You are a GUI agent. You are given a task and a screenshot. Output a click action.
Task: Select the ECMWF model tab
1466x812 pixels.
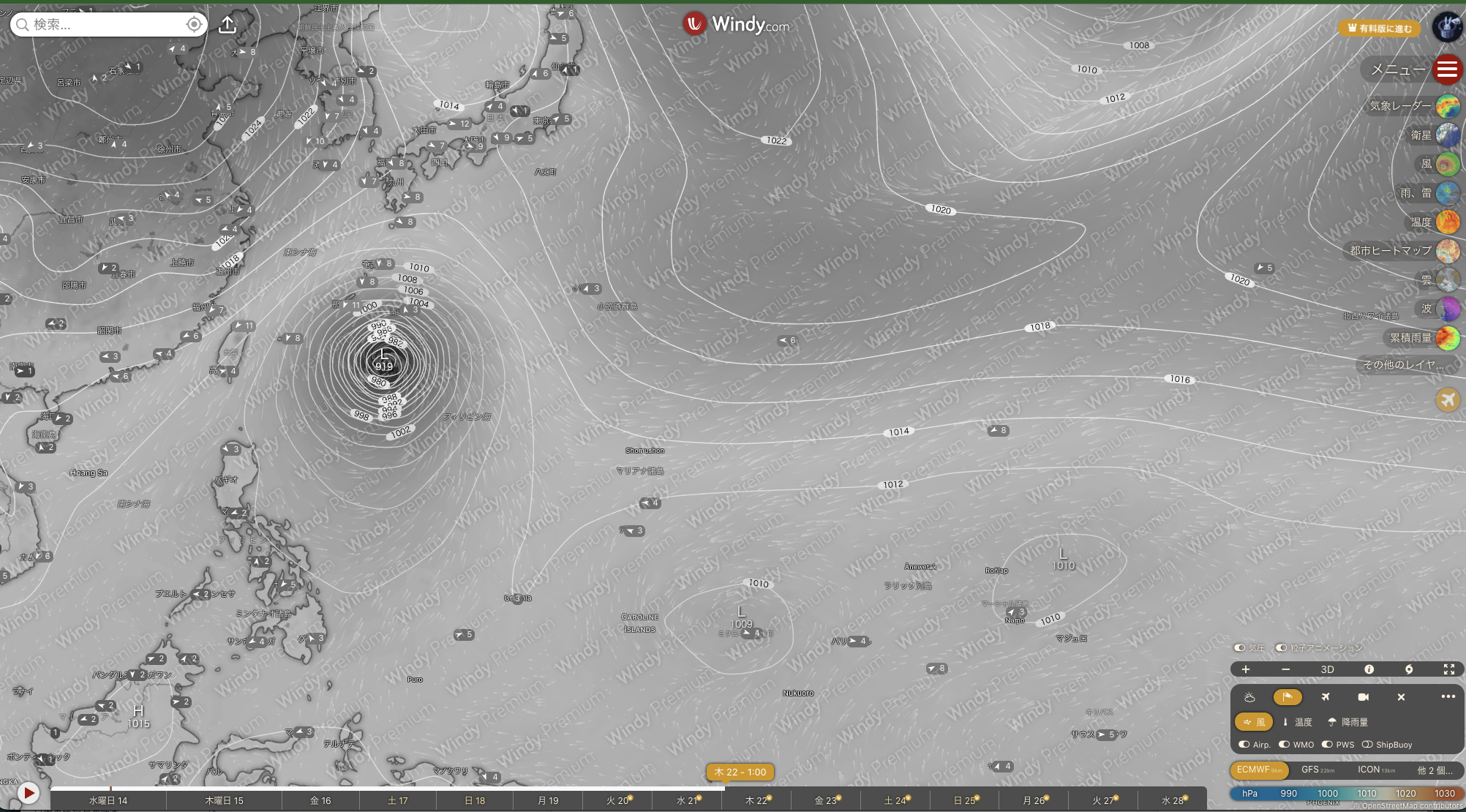coord(1259,770)
